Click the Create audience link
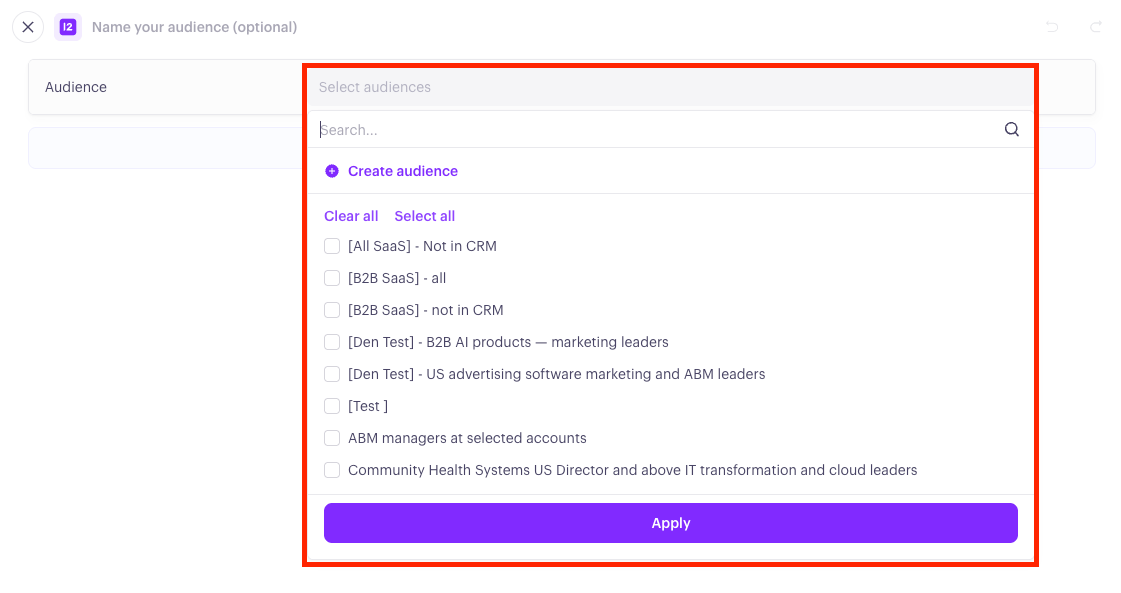This screenshot has width=1121, height=593. [403, 171]
